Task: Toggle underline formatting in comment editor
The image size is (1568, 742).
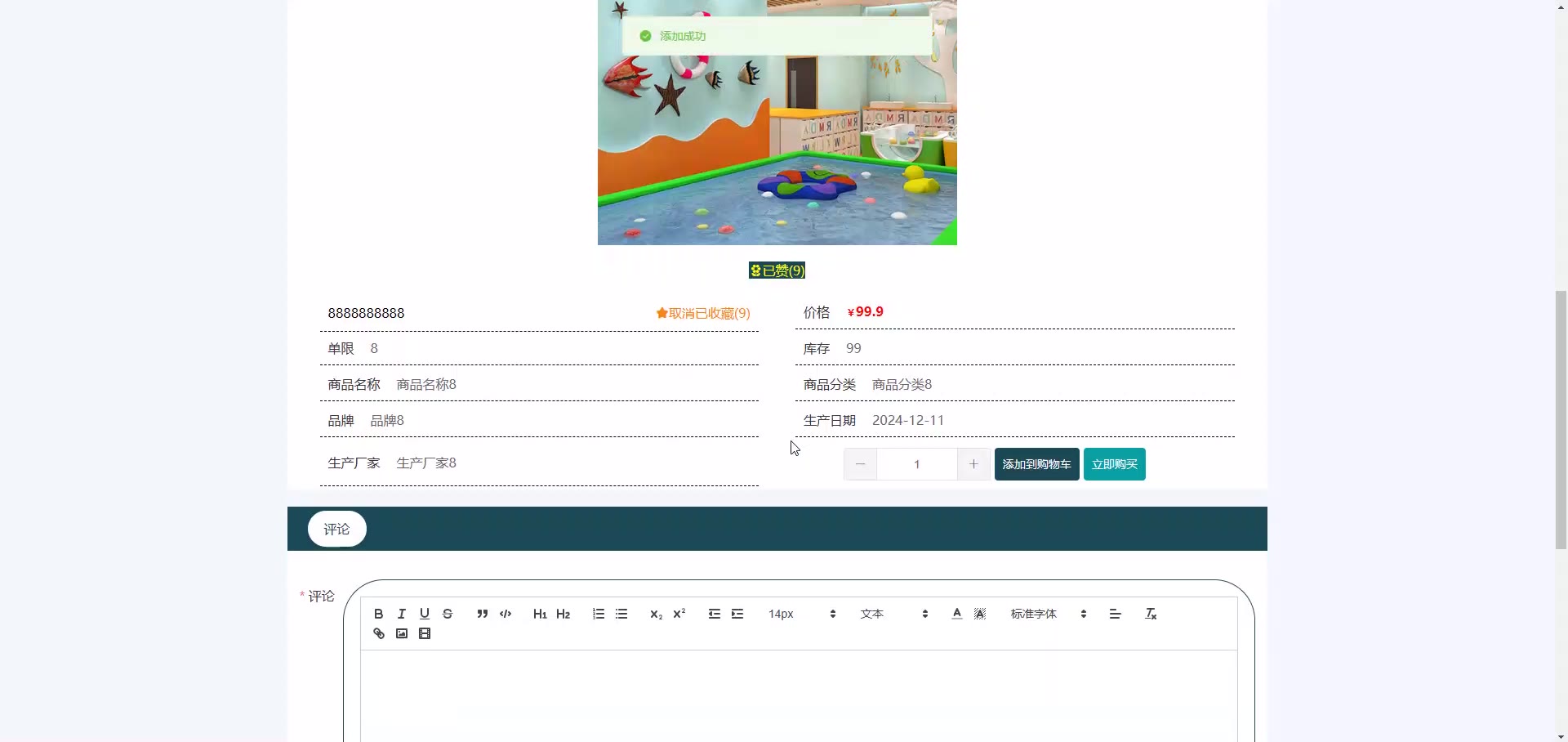Action: point(424,614)
